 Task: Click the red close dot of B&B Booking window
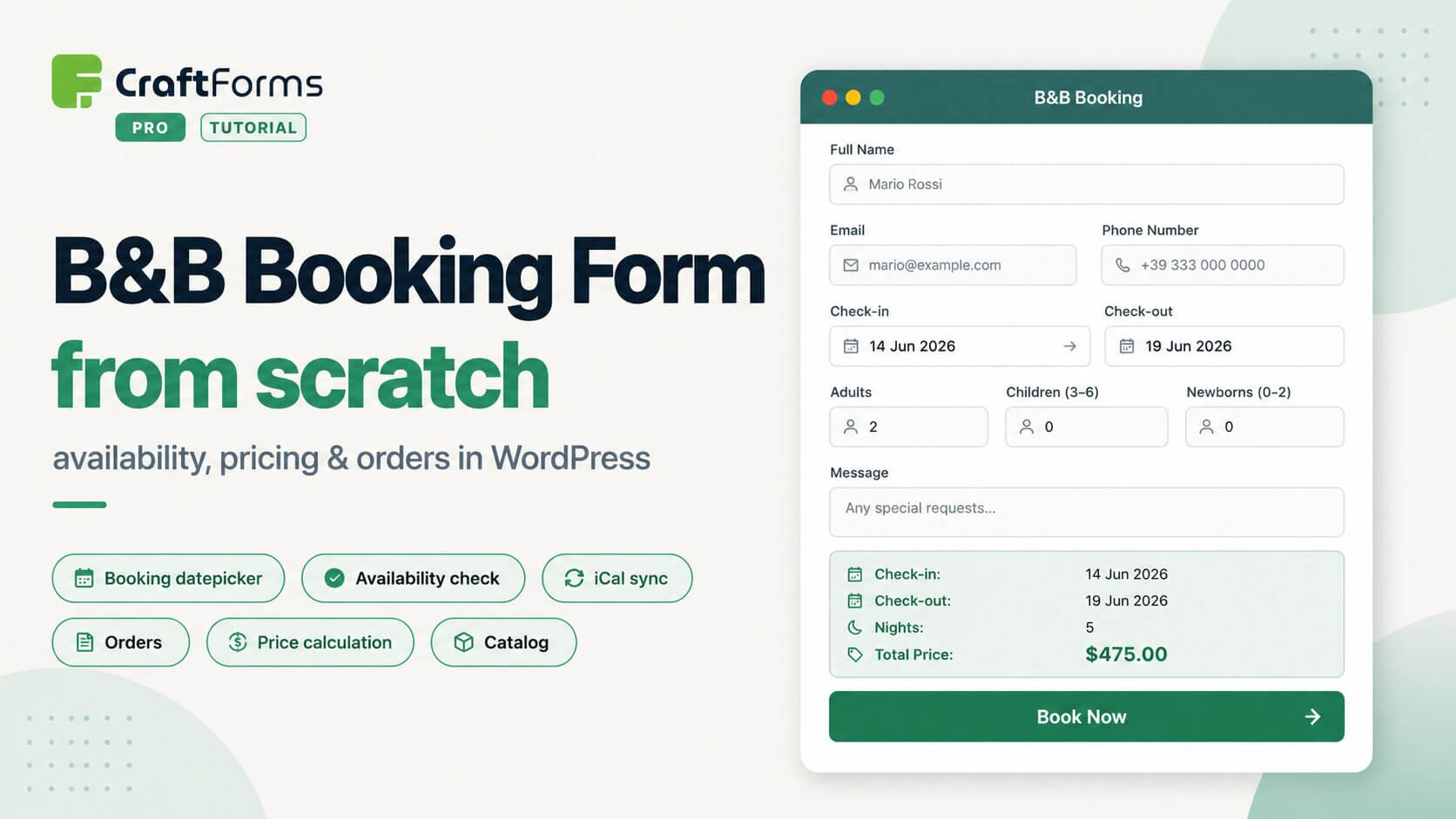pyautogui.click(x=830, y=97)
